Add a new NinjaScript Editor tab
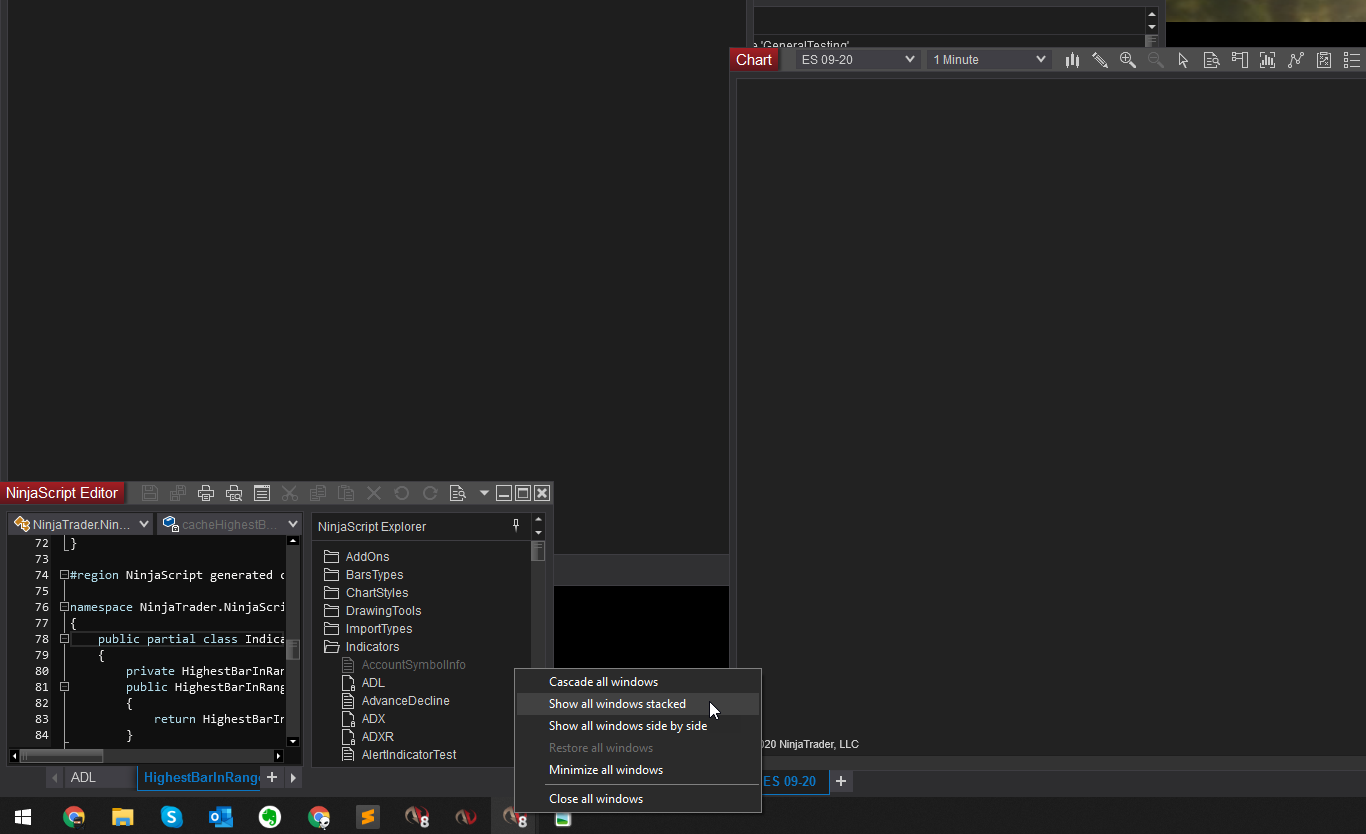The width and height of the screenshot is (1366, 834). (x=272, y=777)
